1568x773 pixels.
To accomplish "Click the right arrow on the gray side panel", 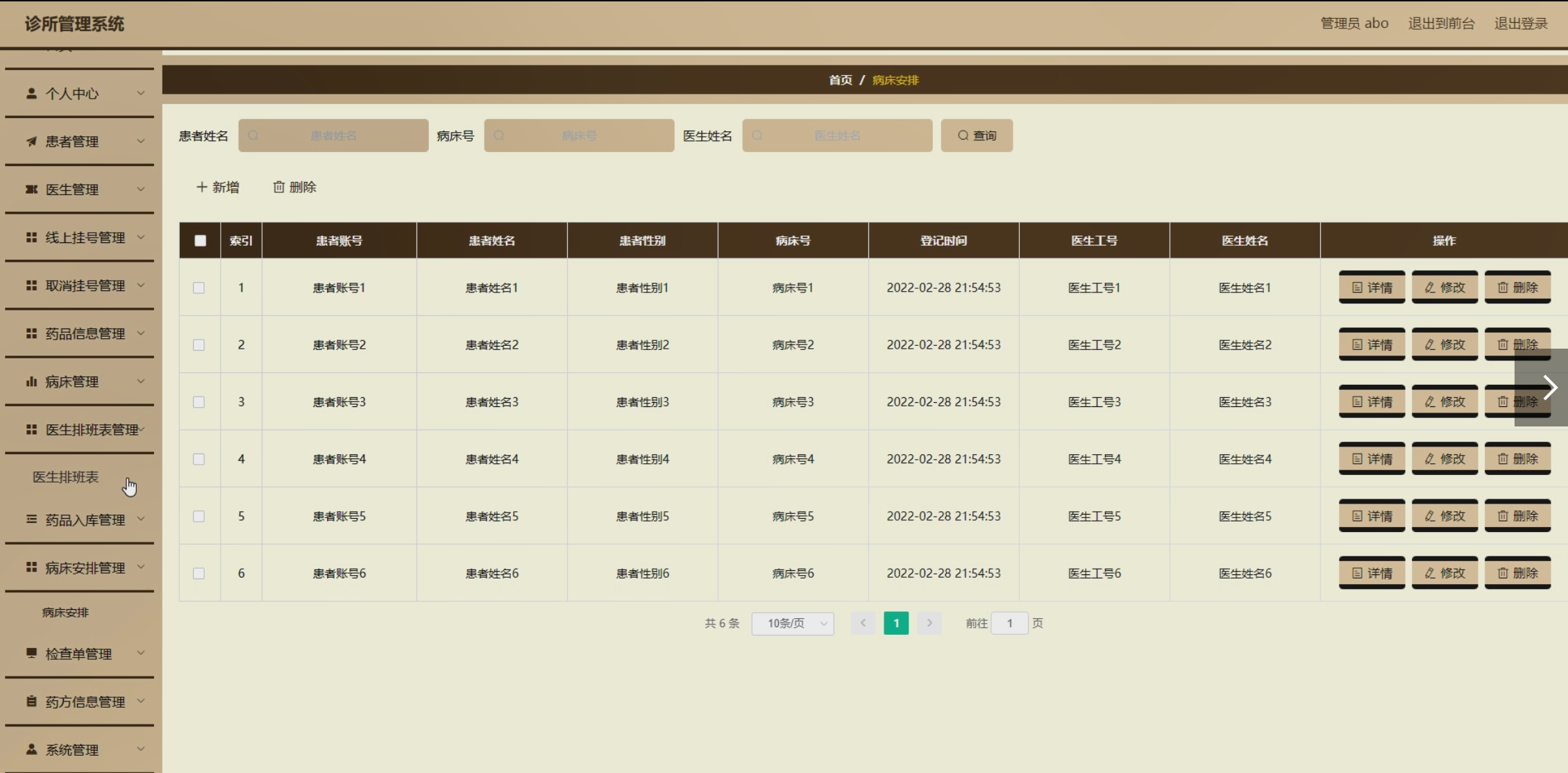I will [x=1550, y=388].
